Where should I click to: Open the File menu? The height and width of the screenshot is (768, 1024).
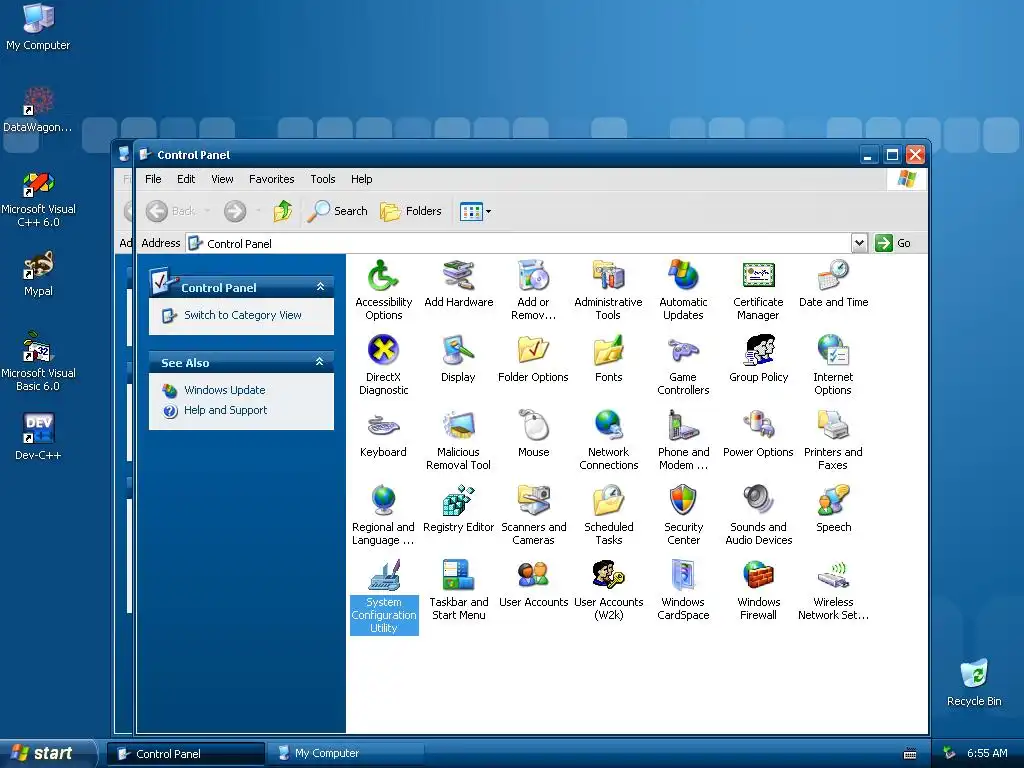[x=153, y=179]
